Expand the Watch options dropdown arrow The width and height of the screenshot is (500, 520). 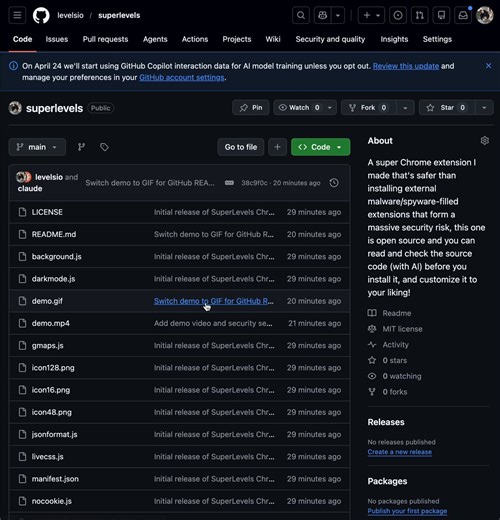[330, 108]
